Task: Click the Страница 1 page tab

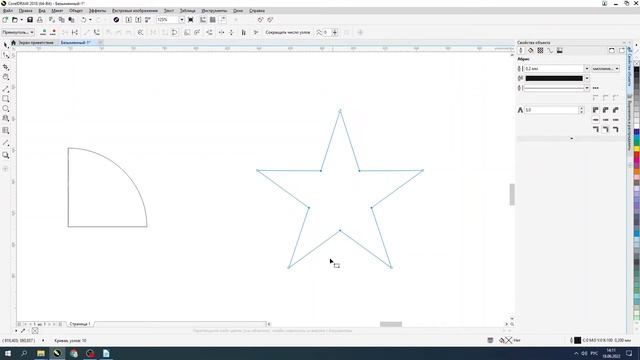Action: tap(80, 324)
